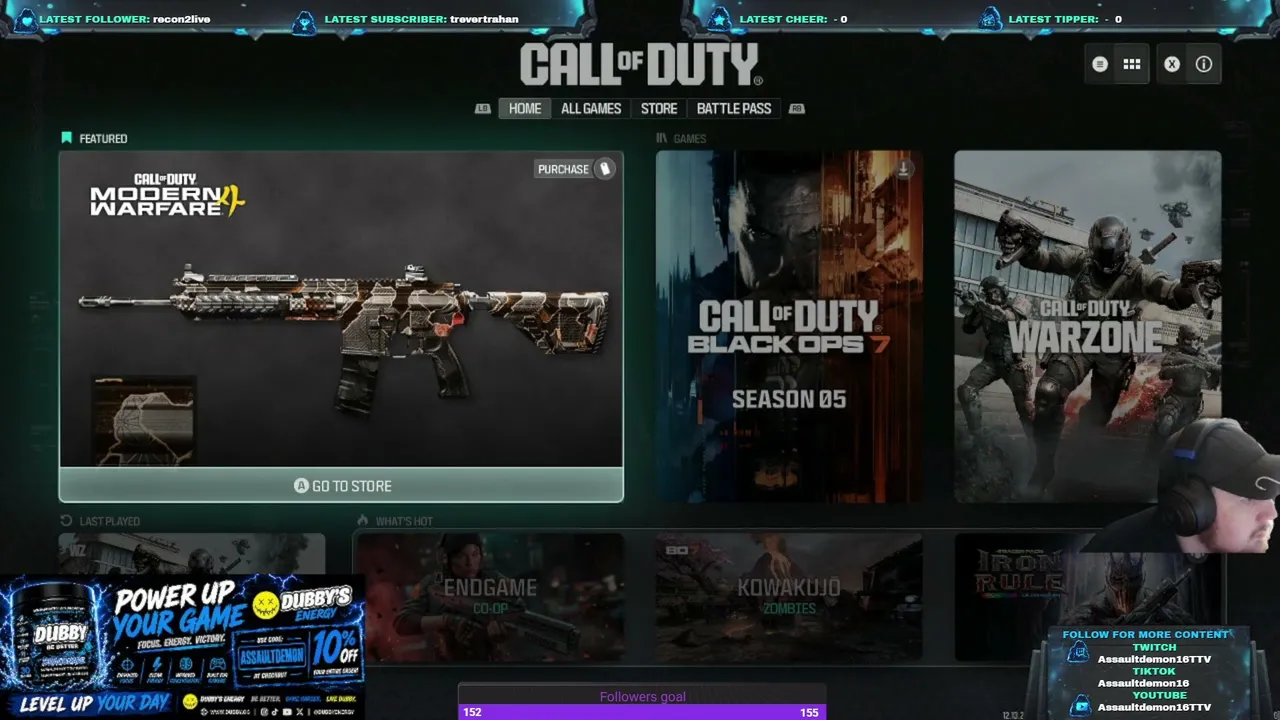Click the WHAT'S HOT flame icon

tap(363, 521)
